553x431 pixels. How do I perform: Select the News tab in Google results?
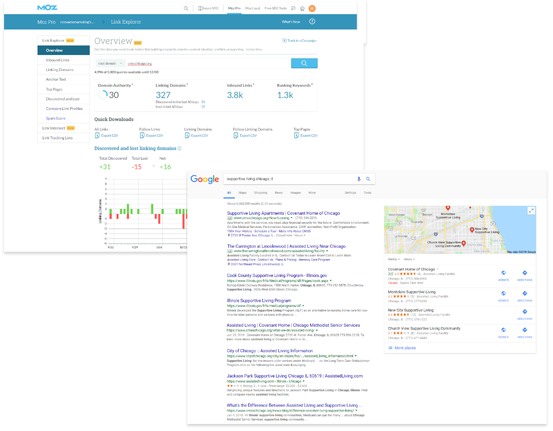tap(279, 193)
